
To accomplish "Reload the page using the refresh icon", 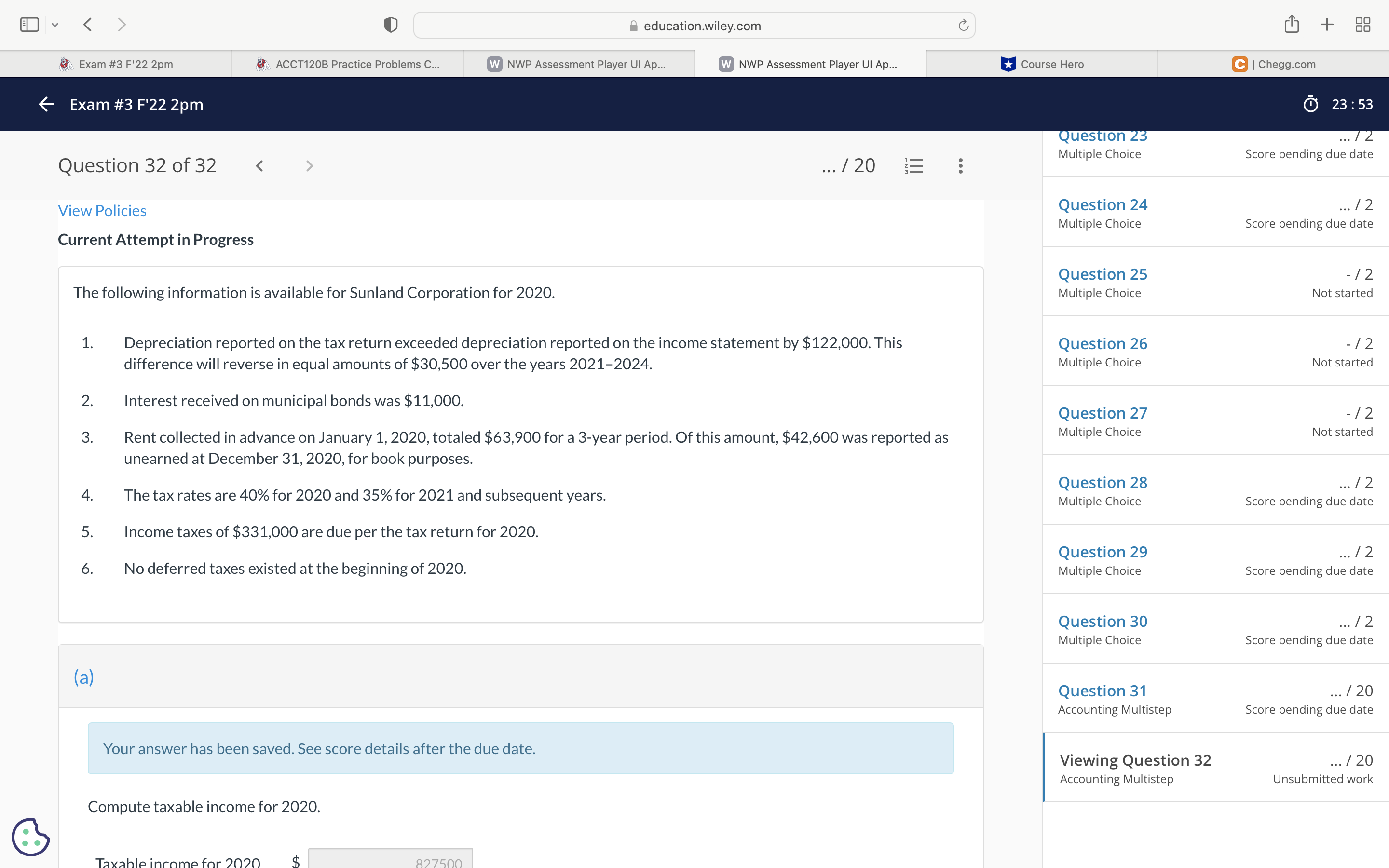I will pos(963,25).
